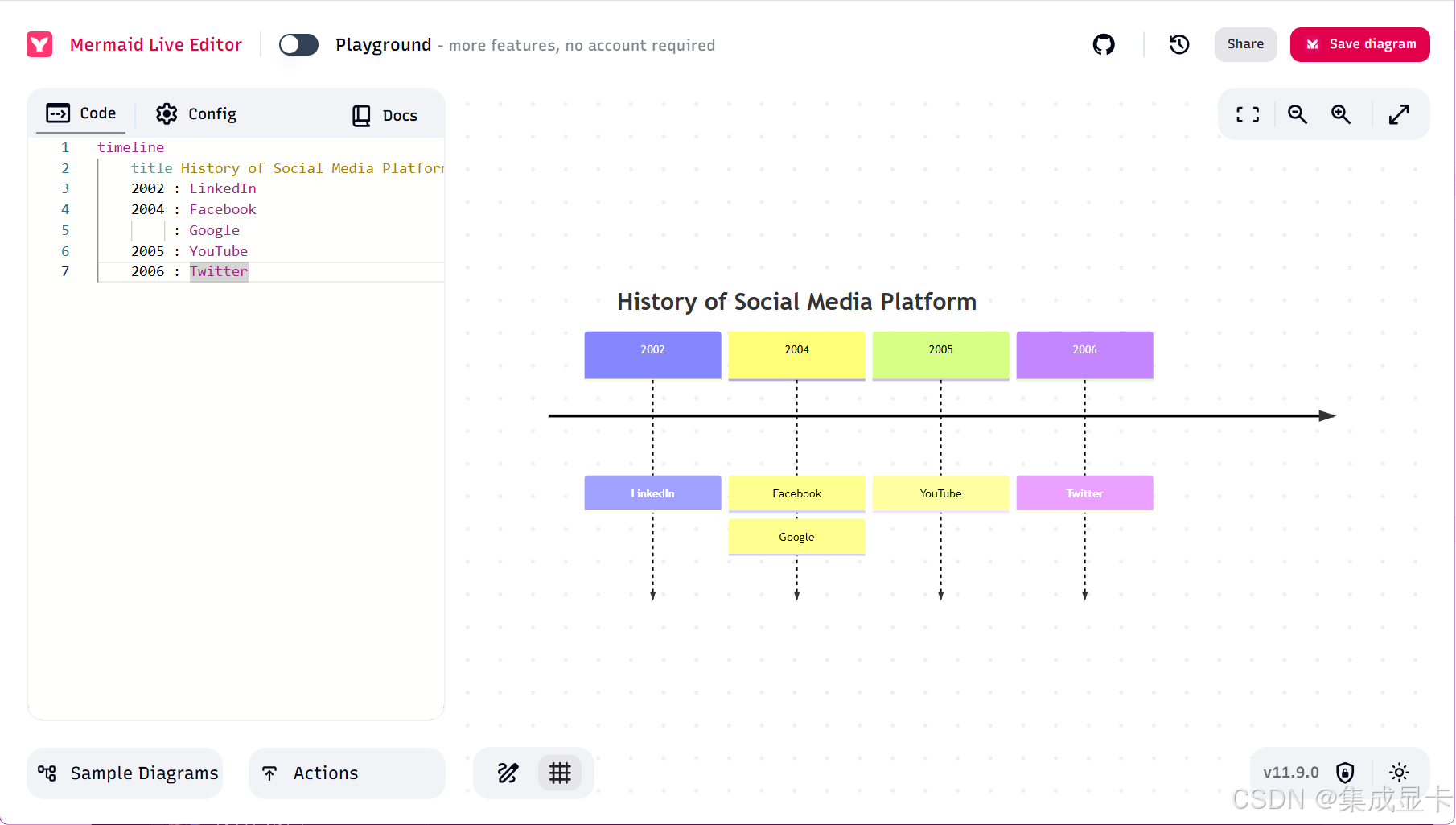
Task: Zoom in the diagram preview
Action: (x=1340, y=114)
